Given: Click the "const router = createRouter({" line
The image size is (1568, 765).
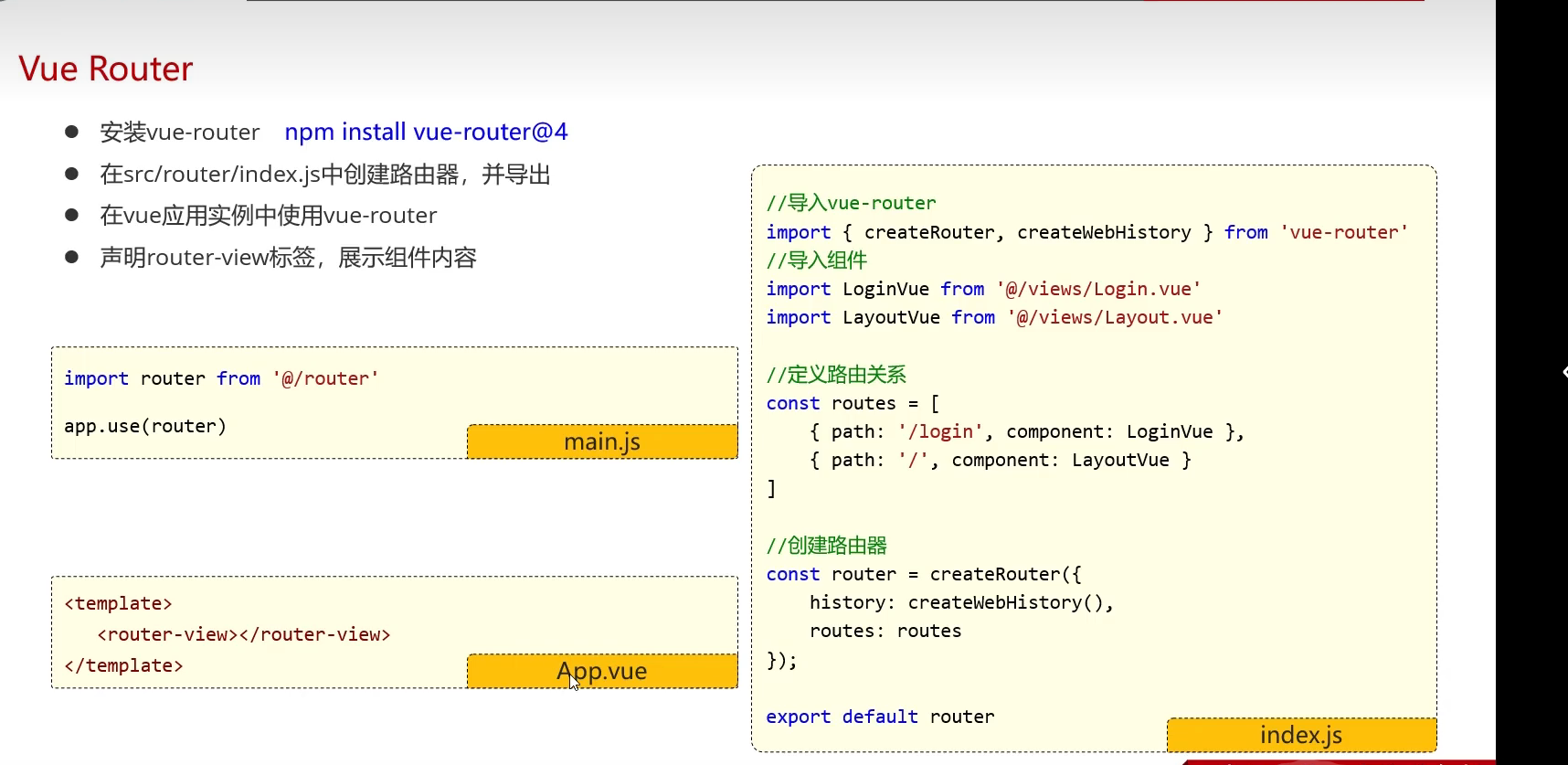Looking at the screenshot, I should pos(924,574).
